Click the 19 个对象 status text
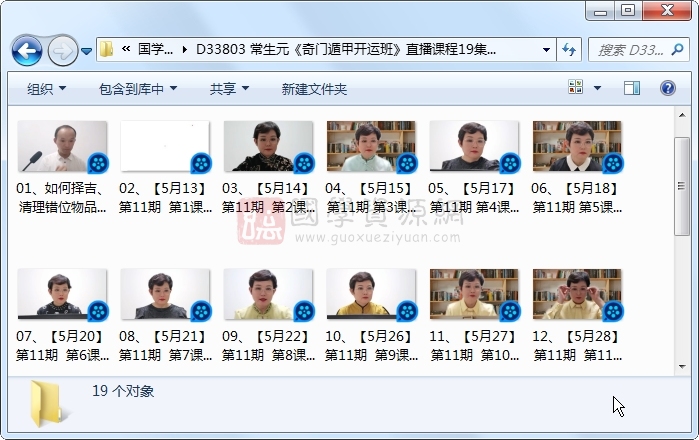The height and width of the screenshot is (440, 699). coord(123,391)
